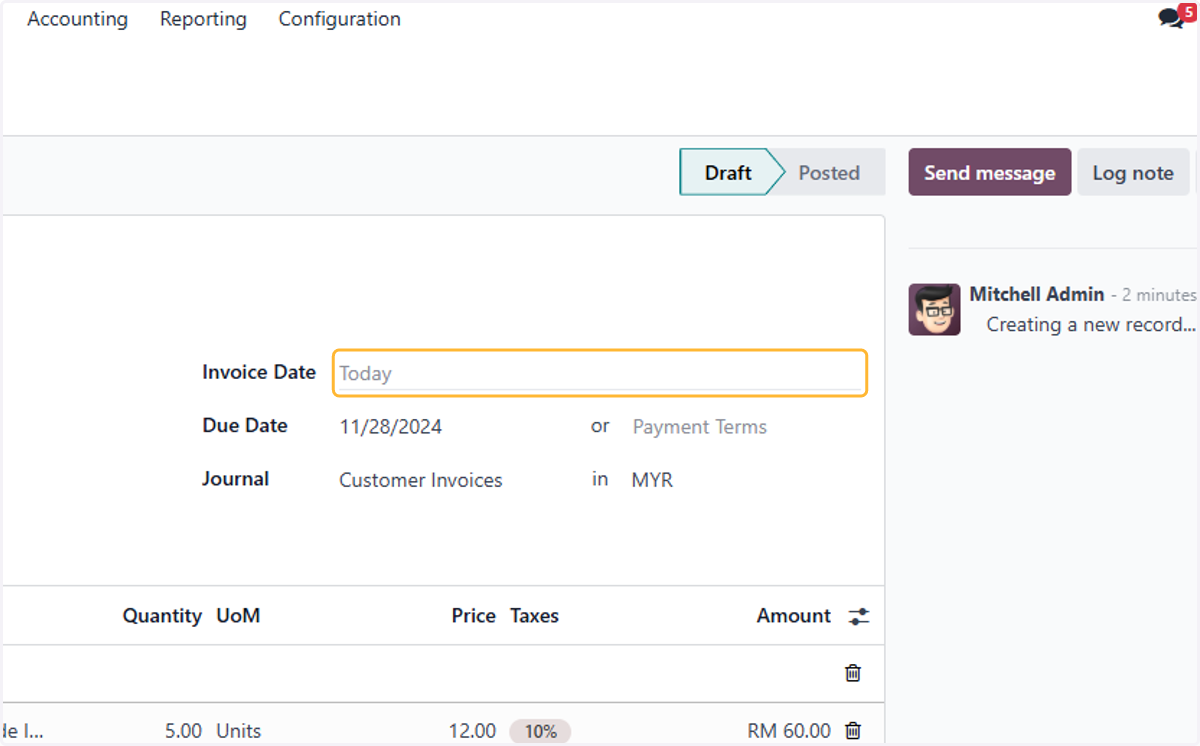
Task: Click the Invoice Date input field
Action: [x=600, y=373]
